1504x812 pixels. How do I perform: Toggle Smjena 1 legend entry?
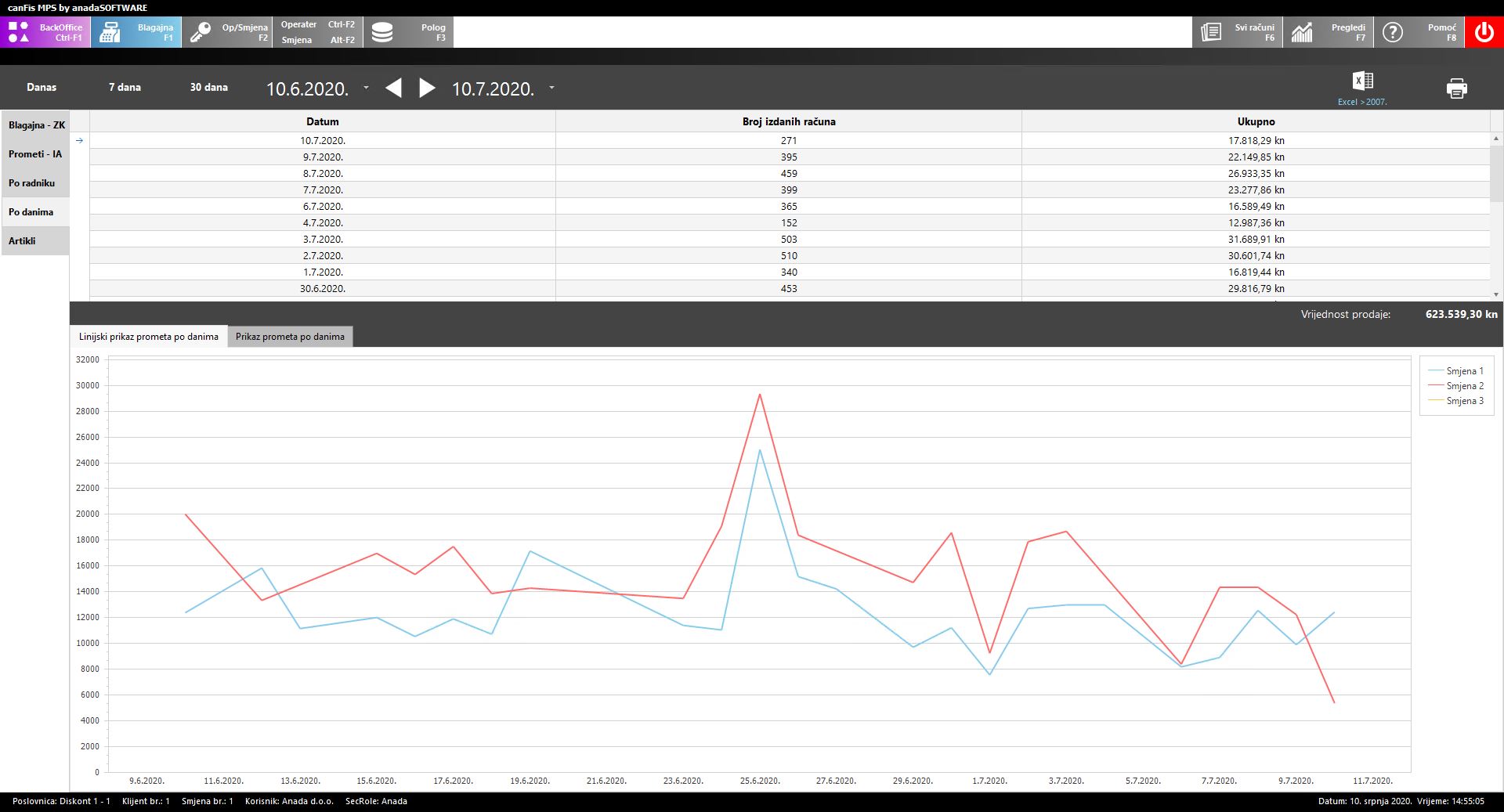point(1456,371)
